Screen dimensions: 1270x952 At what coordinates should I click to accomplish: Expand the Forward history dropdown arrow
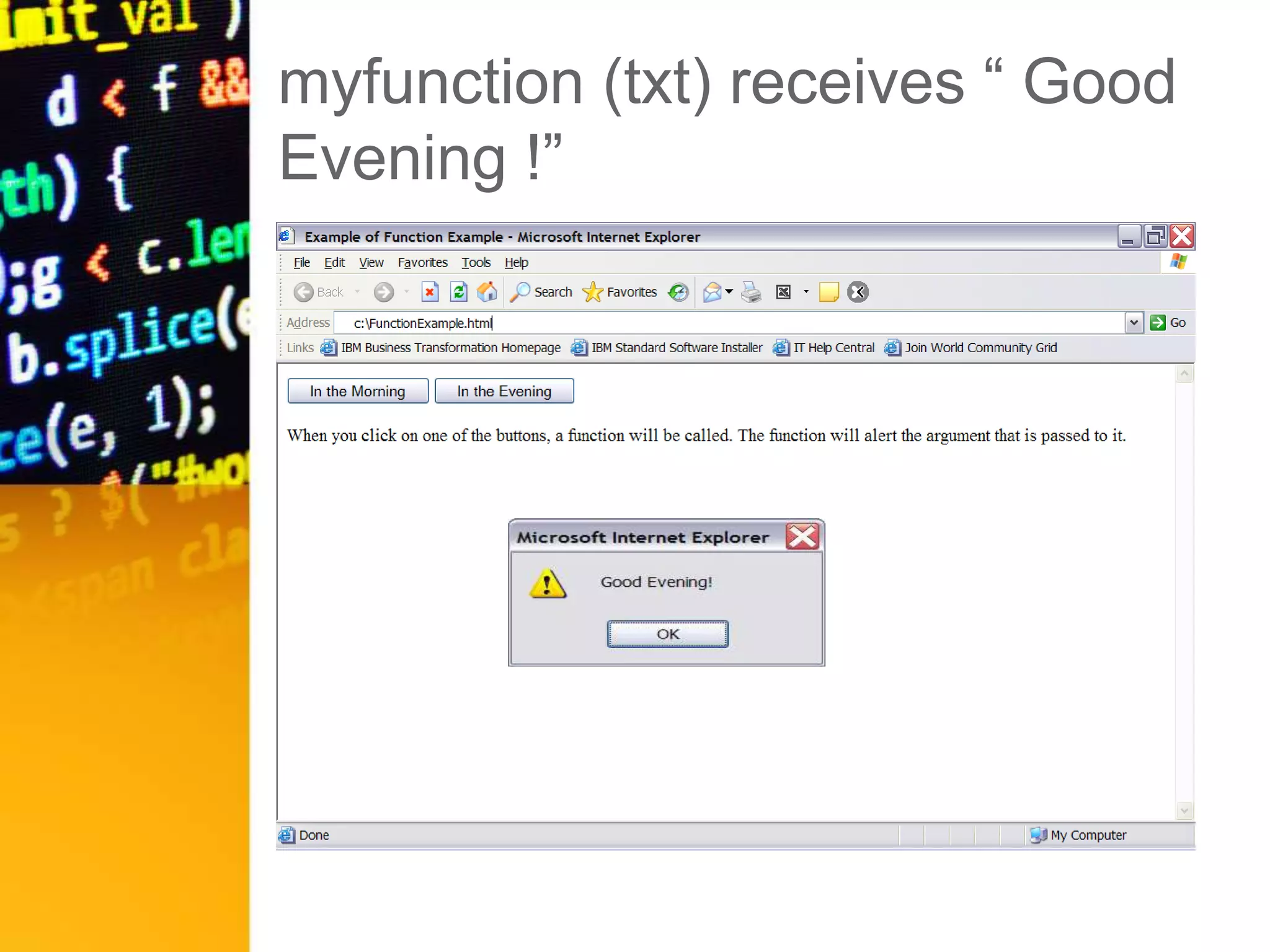(406, 292)
